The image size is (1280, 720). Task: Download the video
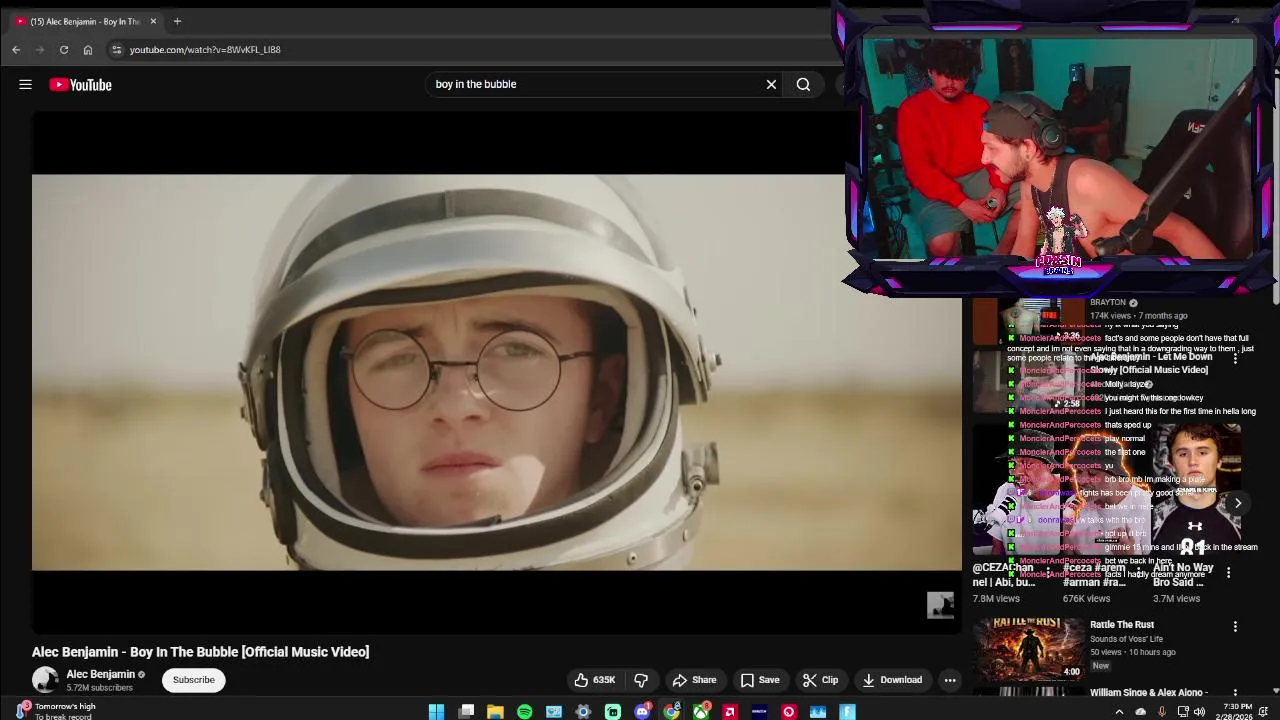coord(892,680)
